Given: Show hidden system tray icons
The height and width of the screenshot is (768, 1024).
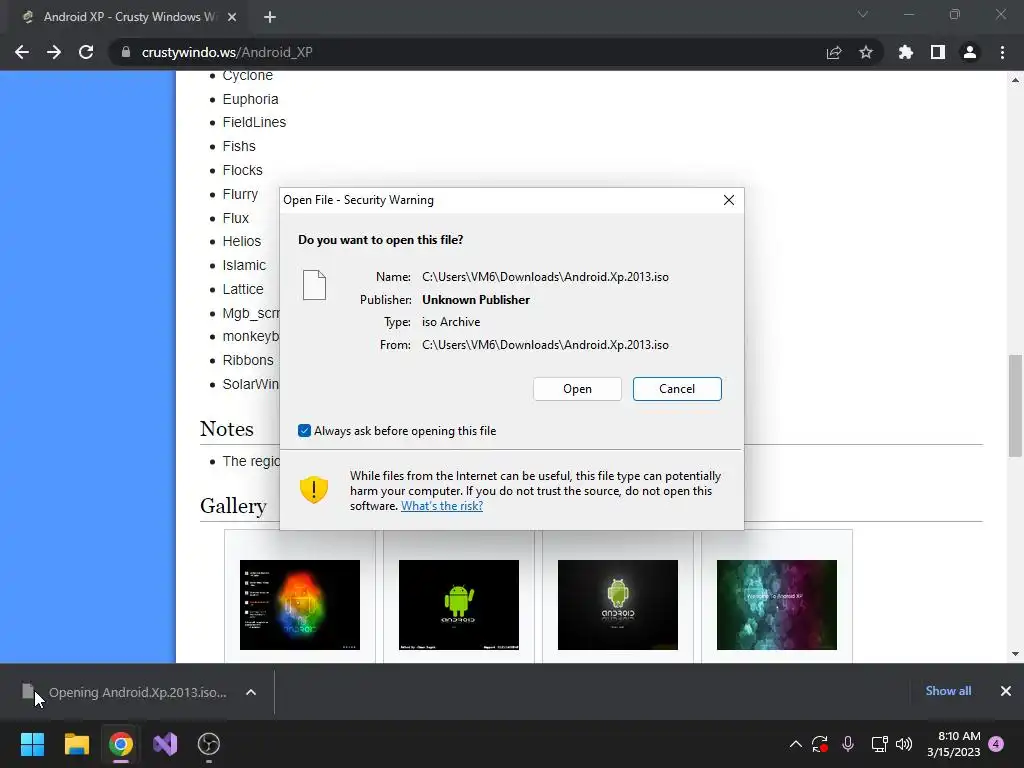Looking at the screenshot, I should pyautogui.click(x=795, y=744).
